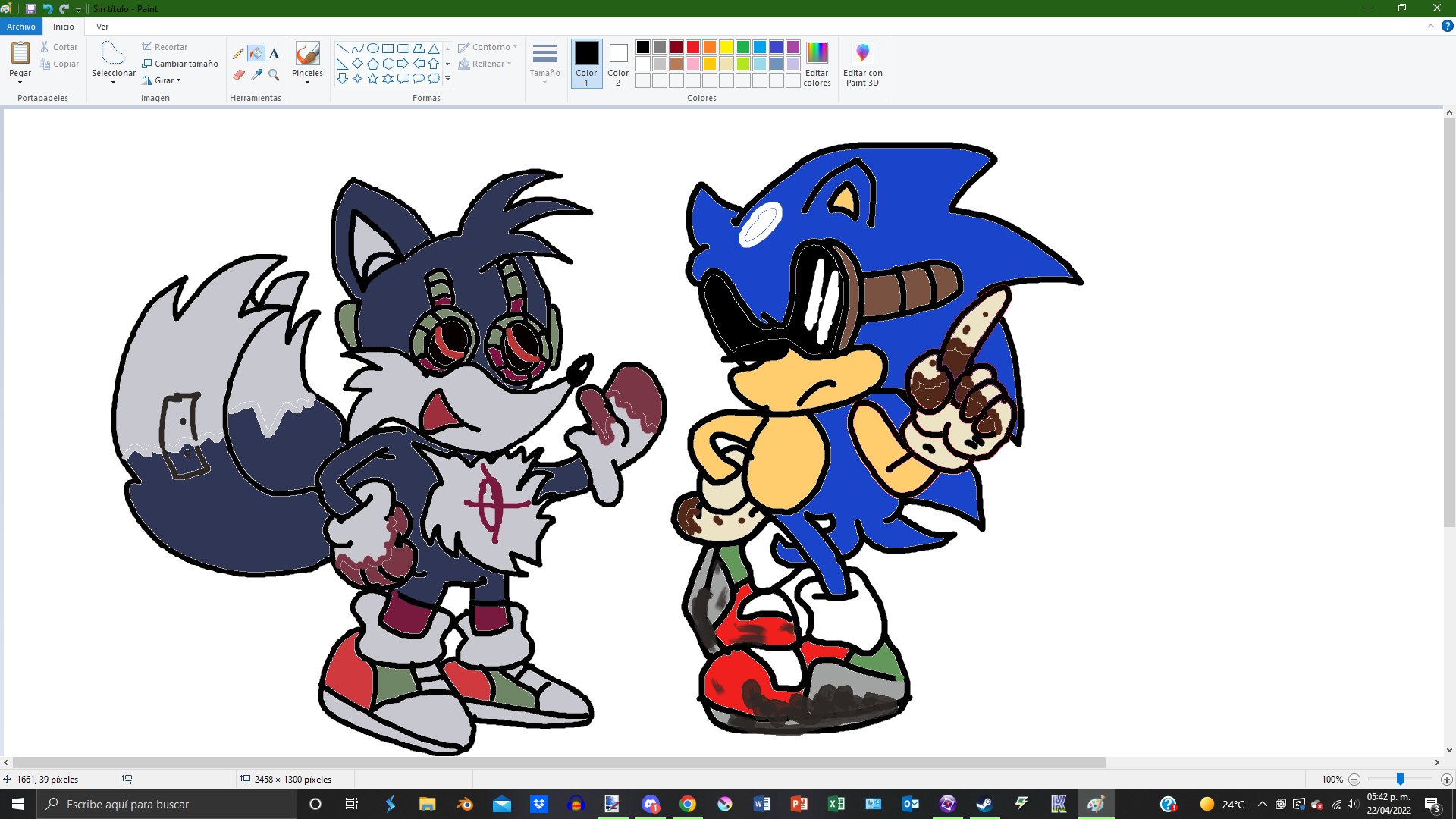Select Color 1 as active color
Image resolution: width=1456 pixels, height=819 pixels.
pyautogui.click(x=586, y=63)
